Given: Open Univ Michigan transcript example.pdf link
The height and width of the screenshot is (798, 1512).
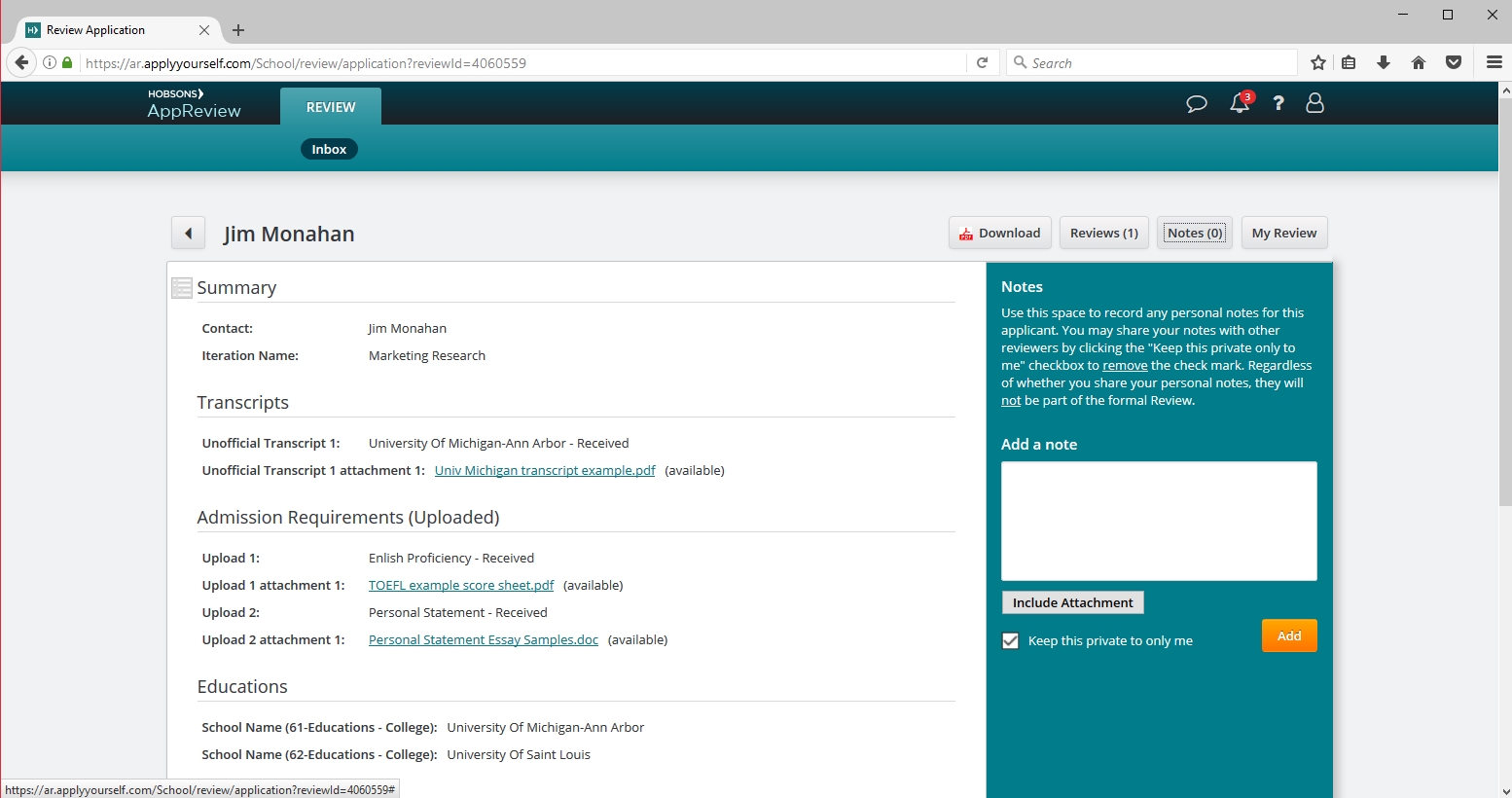Looking at the screenshot, I should click(x=545, y=471).
